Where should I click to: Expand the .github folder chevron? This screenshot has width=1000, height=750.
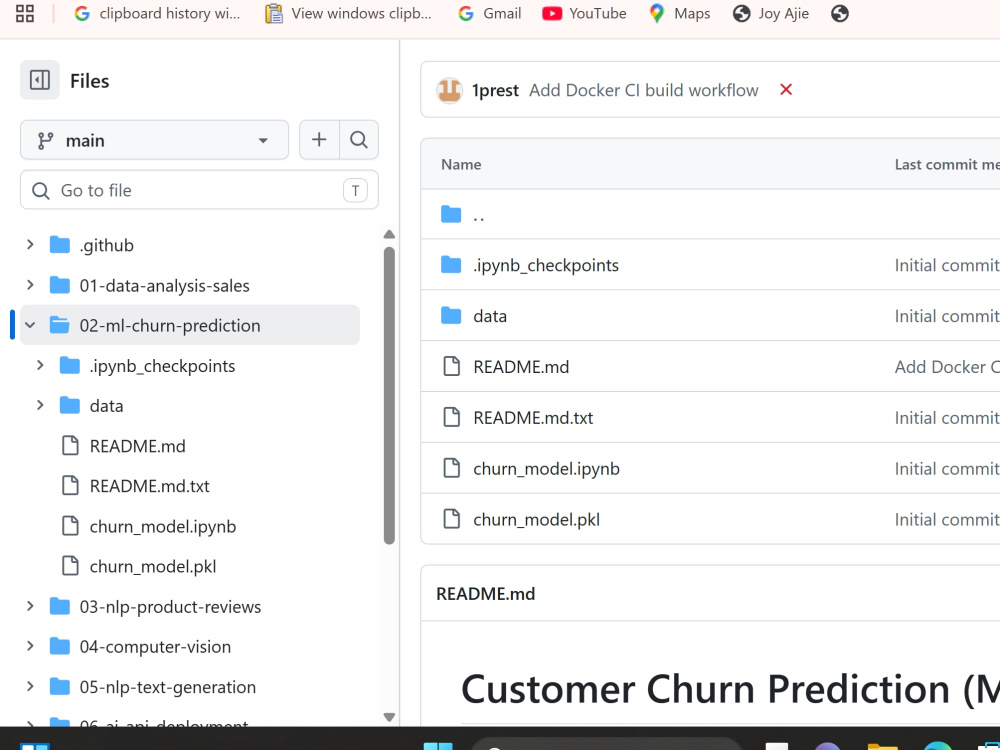30,245
